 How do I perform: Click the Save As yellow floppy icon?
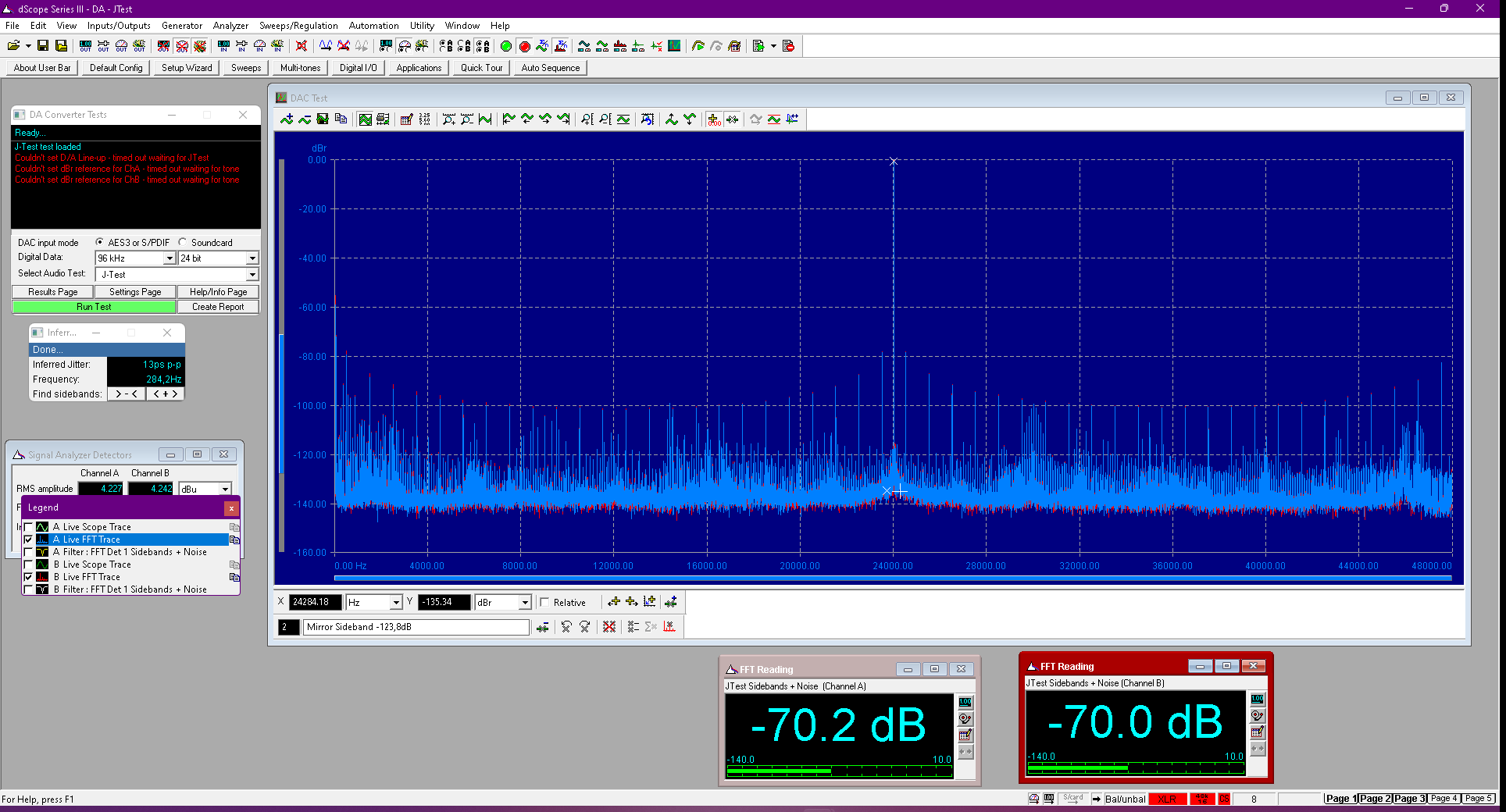(61, 46)
